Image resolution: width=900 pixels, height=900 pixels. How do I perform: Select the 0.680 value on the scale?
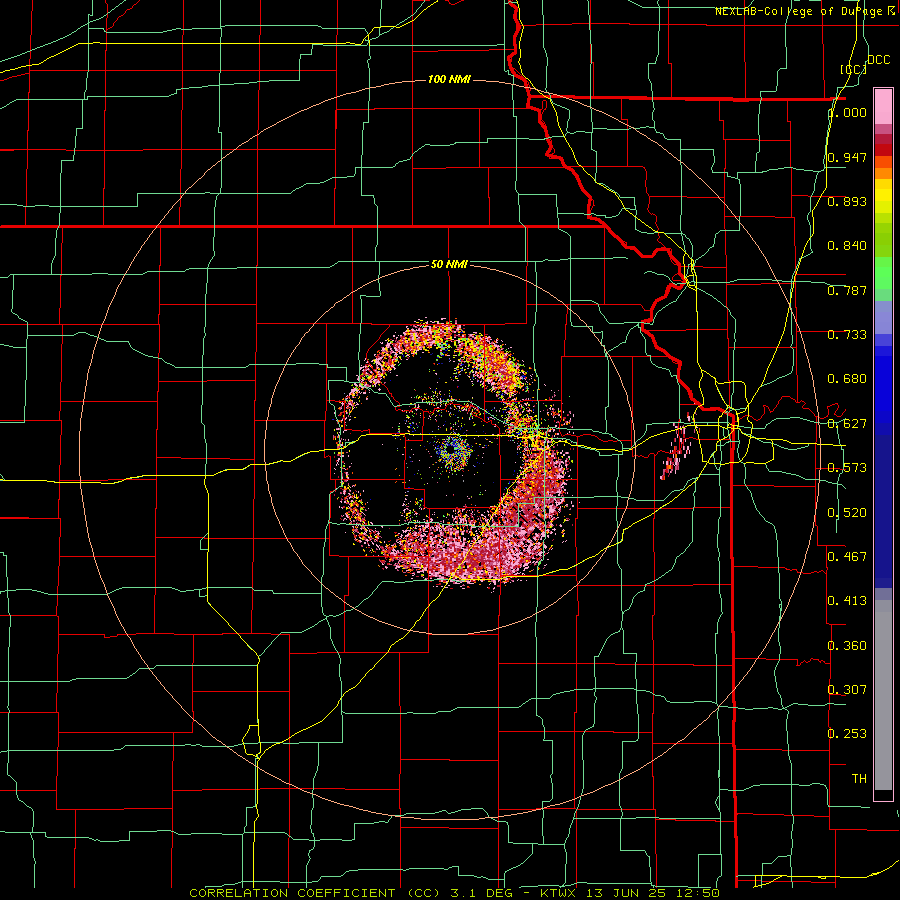(x=847, y=379)
